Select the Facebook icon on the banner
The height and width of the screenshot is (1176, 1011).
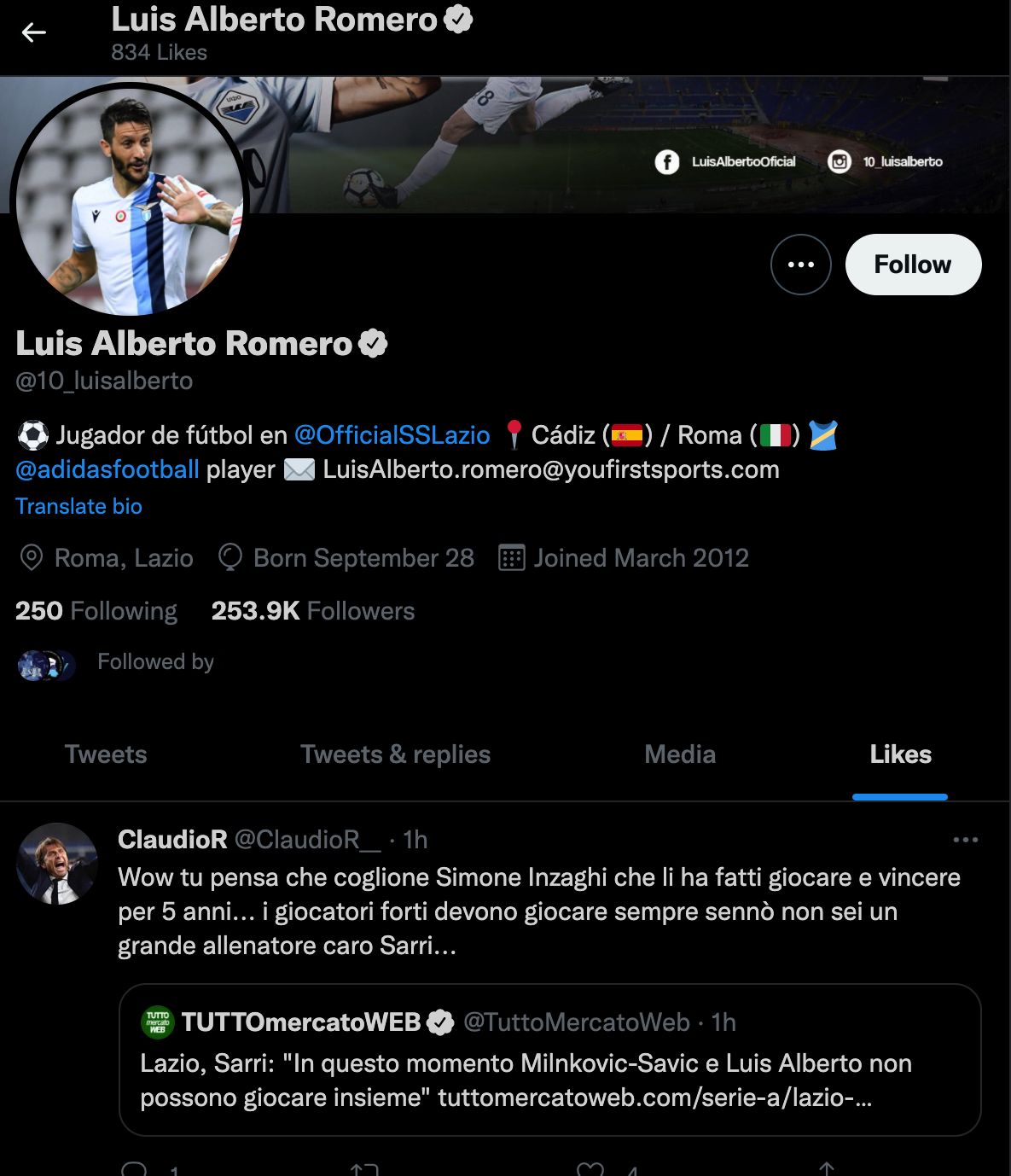click(665, 161)
